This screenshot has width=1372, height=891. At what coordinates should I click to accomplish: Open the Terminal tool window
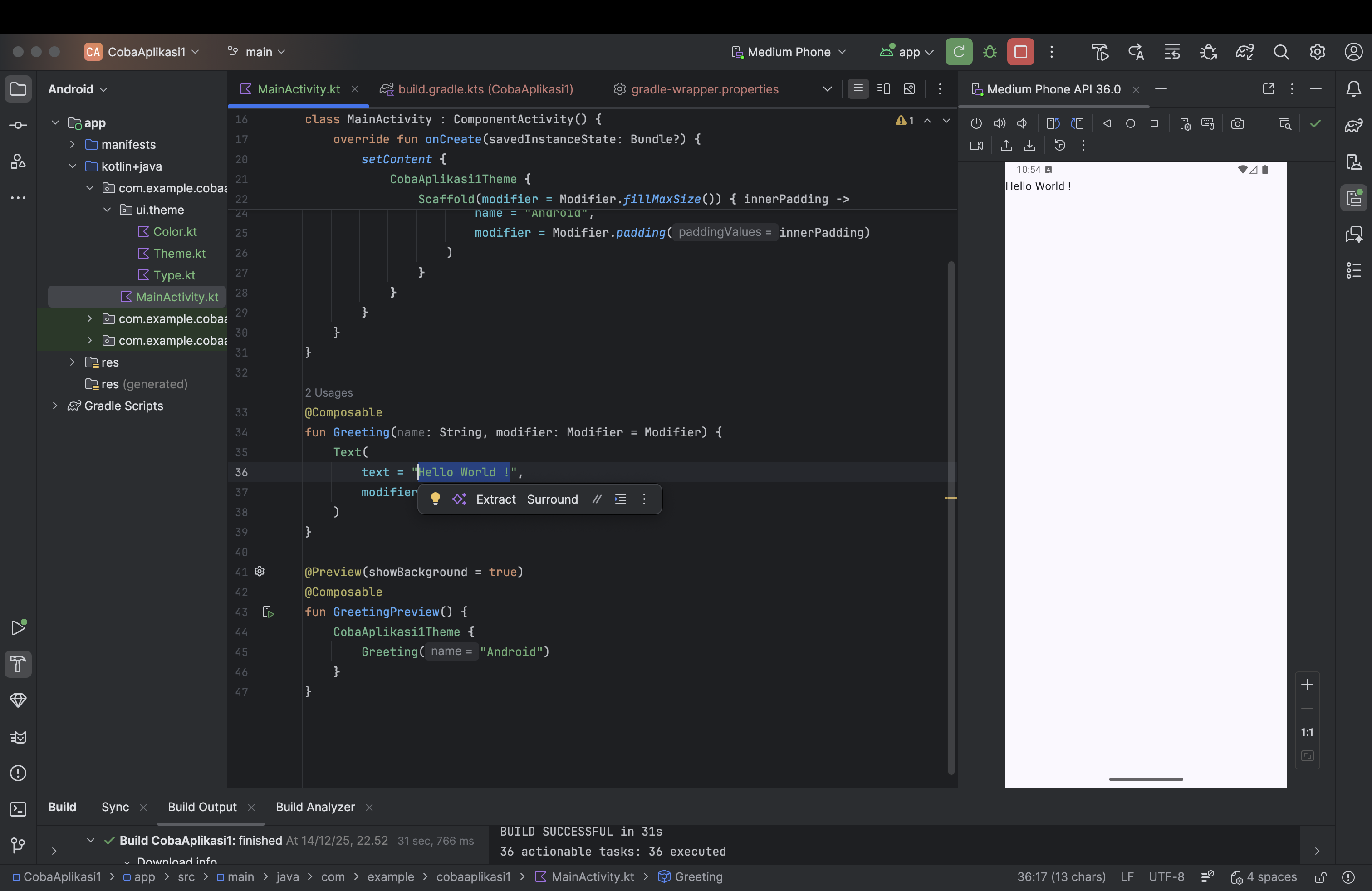(18, 809)
